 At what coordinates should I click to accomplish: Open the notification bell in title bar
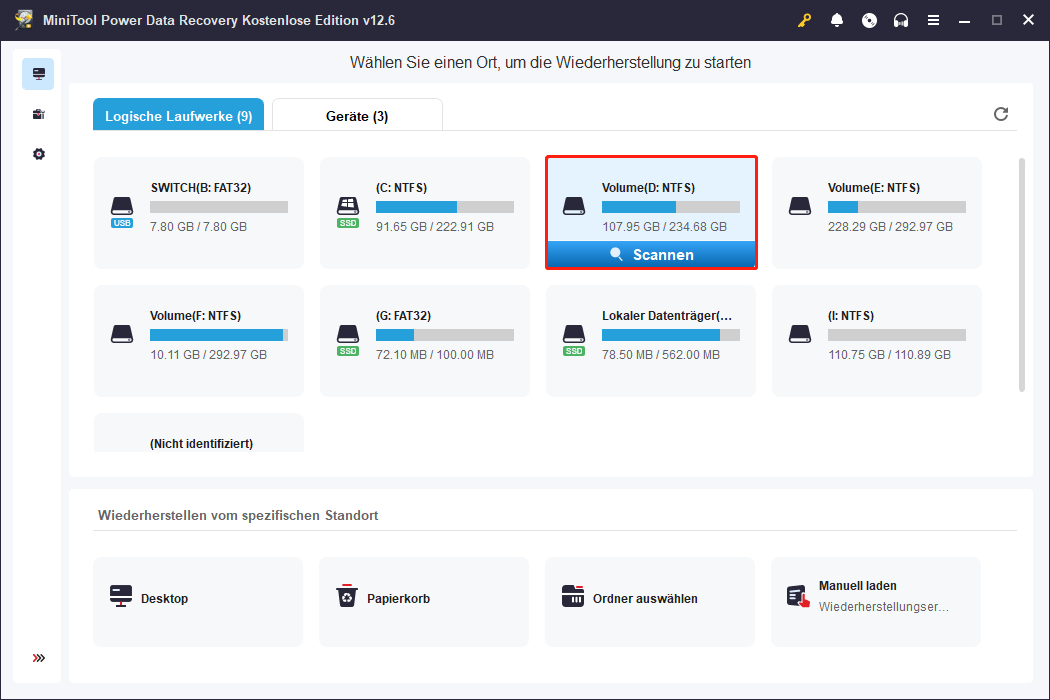click(837, 20)
